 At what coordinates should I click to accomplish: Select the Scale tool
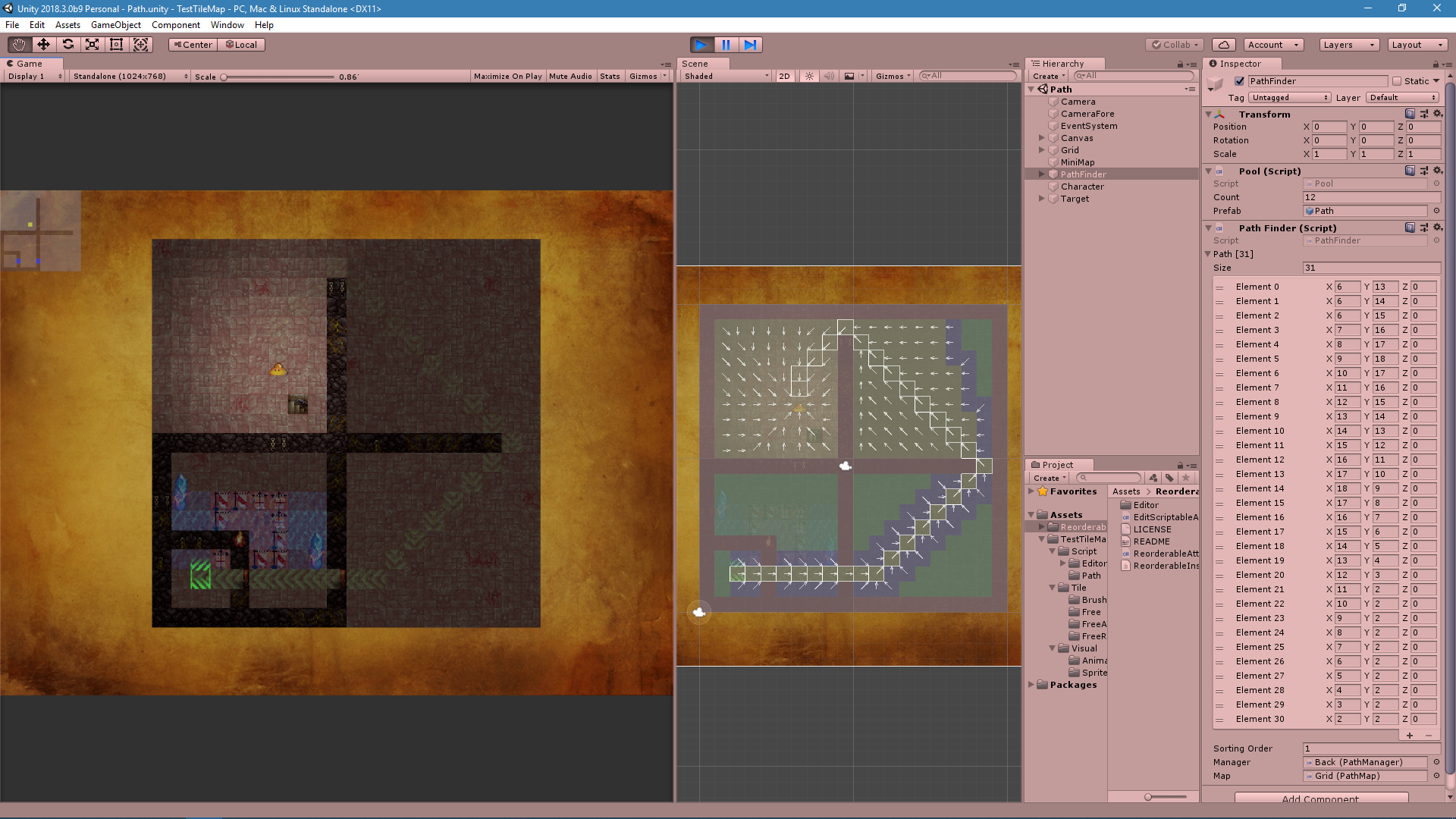tap(92, 44)
